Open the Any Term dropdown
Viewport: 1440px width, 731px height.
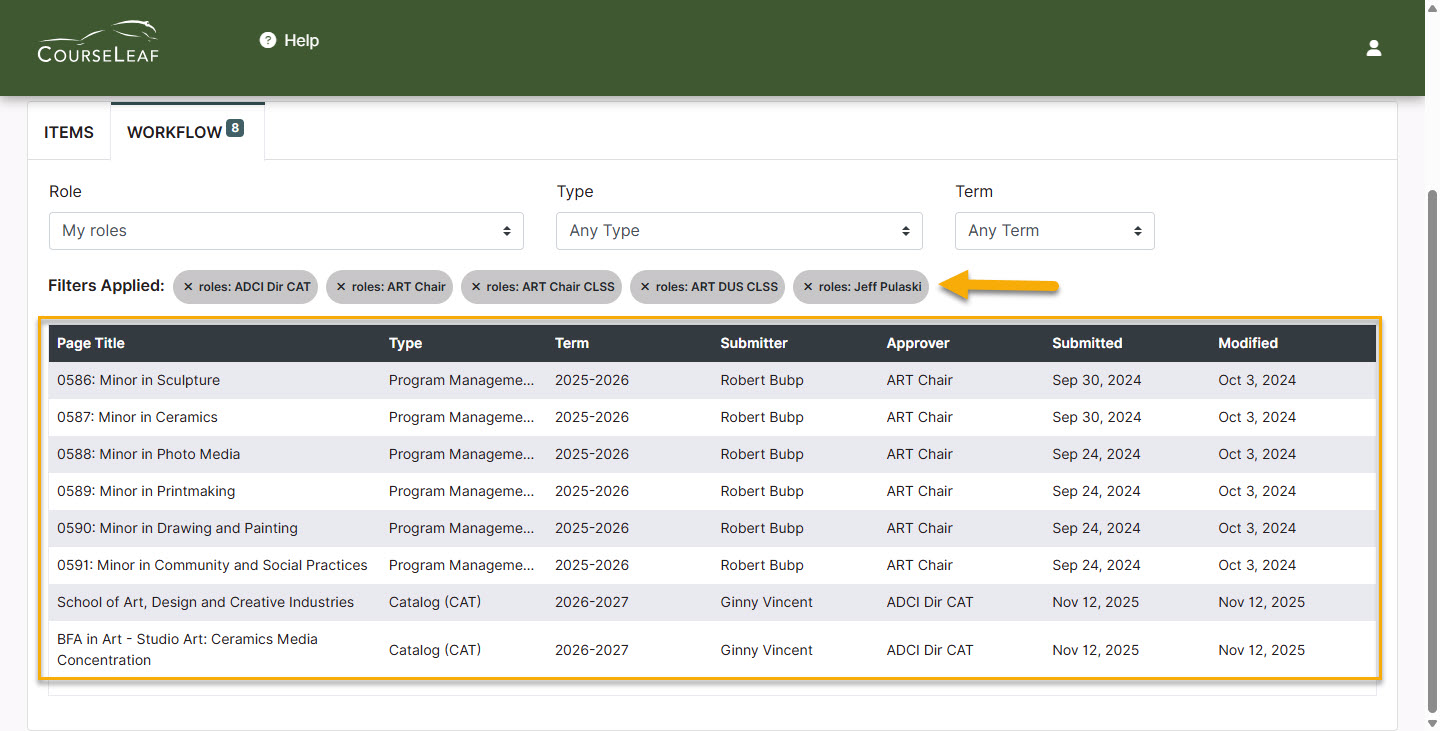point(1054,230)
